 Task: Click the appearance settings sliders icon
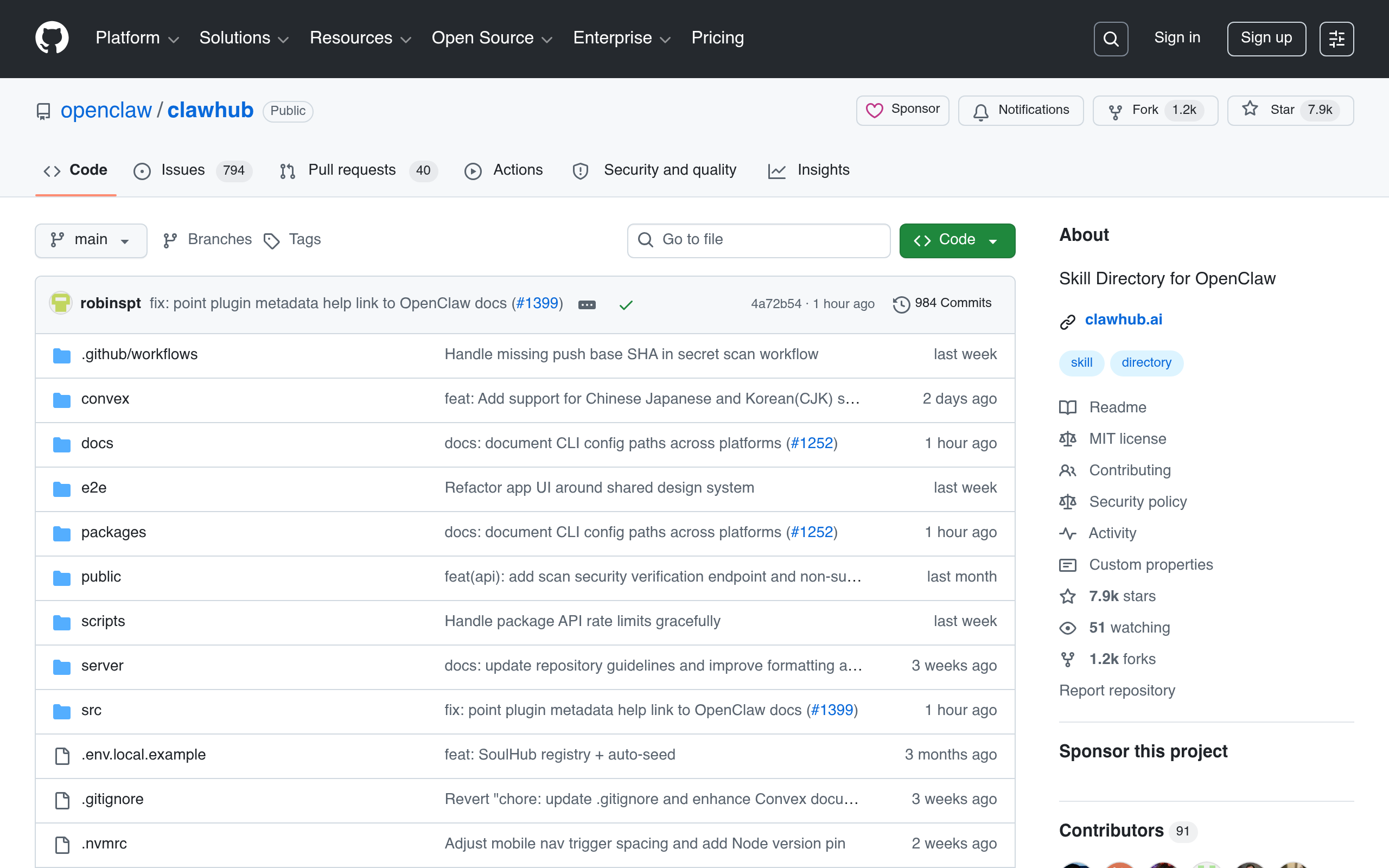[1336, 39]
